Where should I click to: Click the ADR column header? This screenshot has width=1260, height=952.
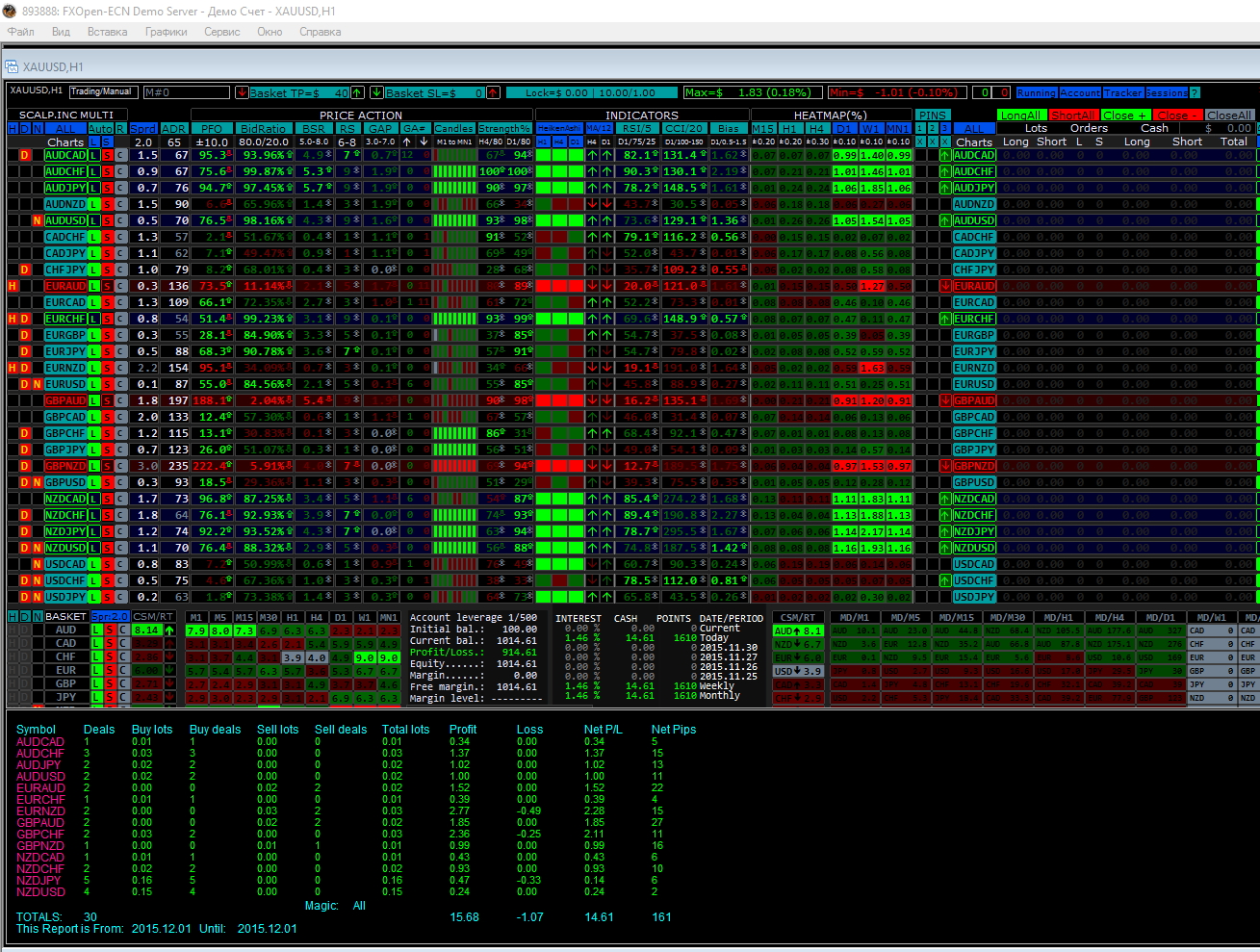click(174, 128)
